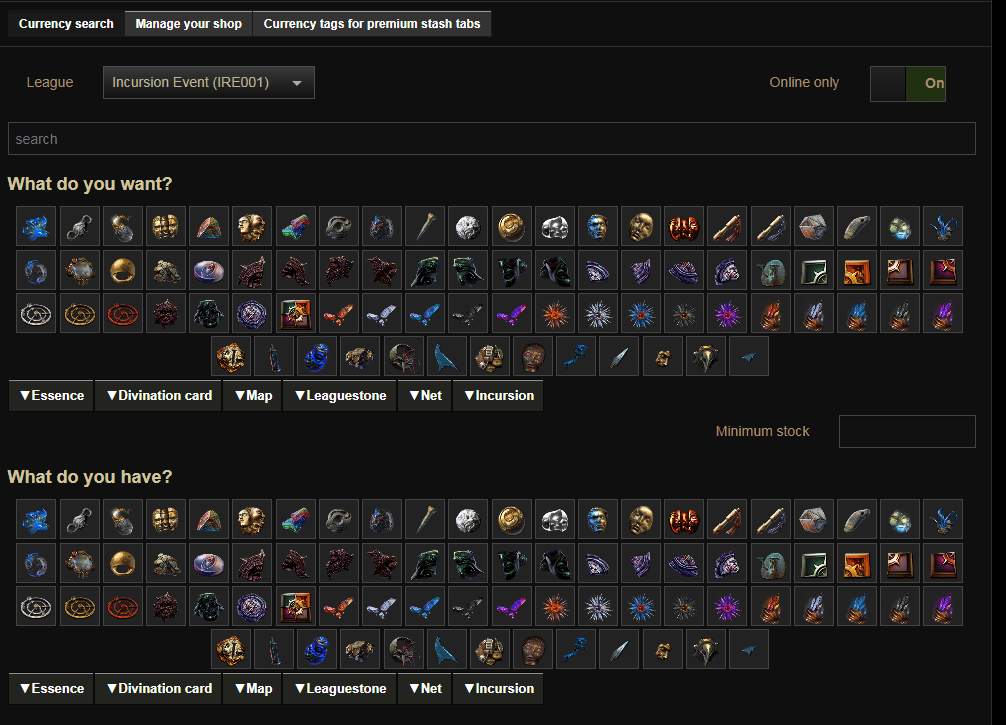The height and width of the screenshot is (725, 1006).
Task: Switch to the Manage your shop tab
Action: [188, 24]
